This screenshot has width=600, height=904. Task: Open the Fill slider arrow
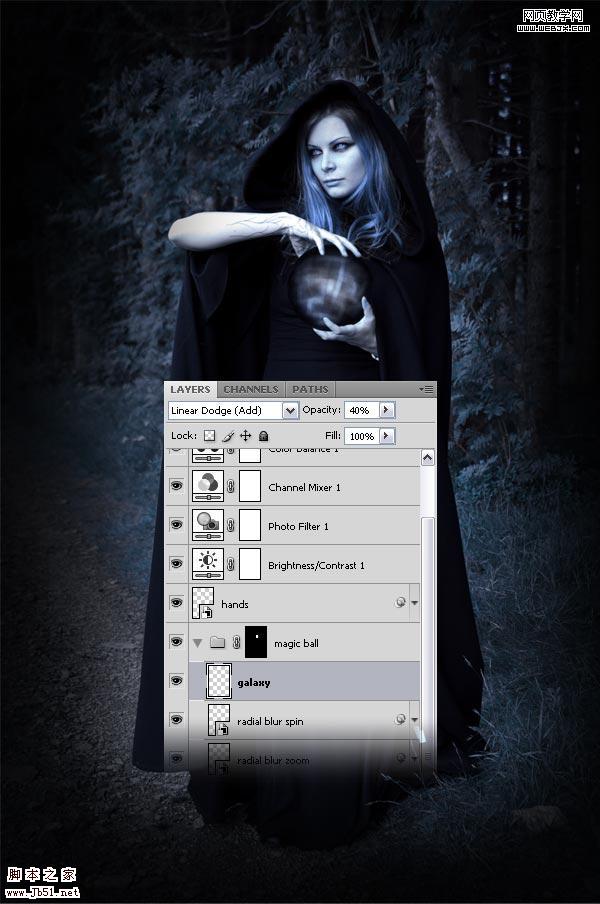coord(386,436)
